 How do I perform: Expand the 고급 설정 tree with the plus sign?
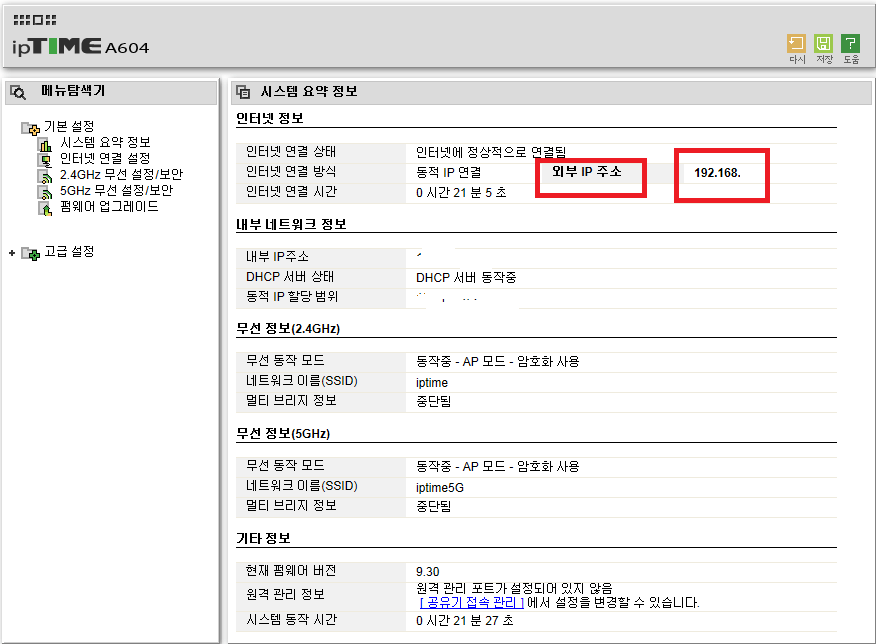pyautogui.click(x=12, y=253)
